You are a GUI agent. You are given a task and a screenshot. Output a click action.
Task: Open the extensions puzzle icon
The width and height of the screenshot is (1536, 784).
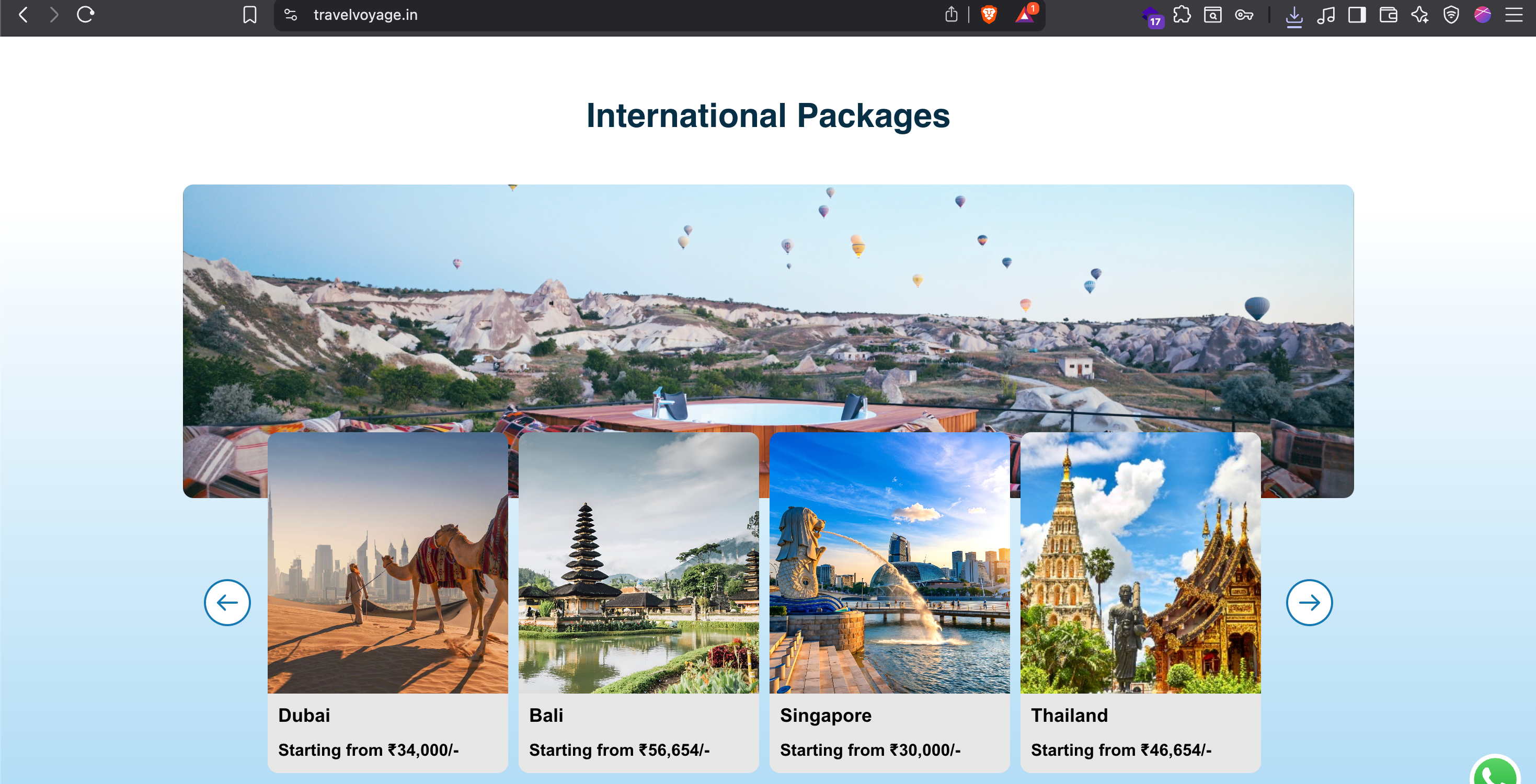click(x=1182, y=15)
